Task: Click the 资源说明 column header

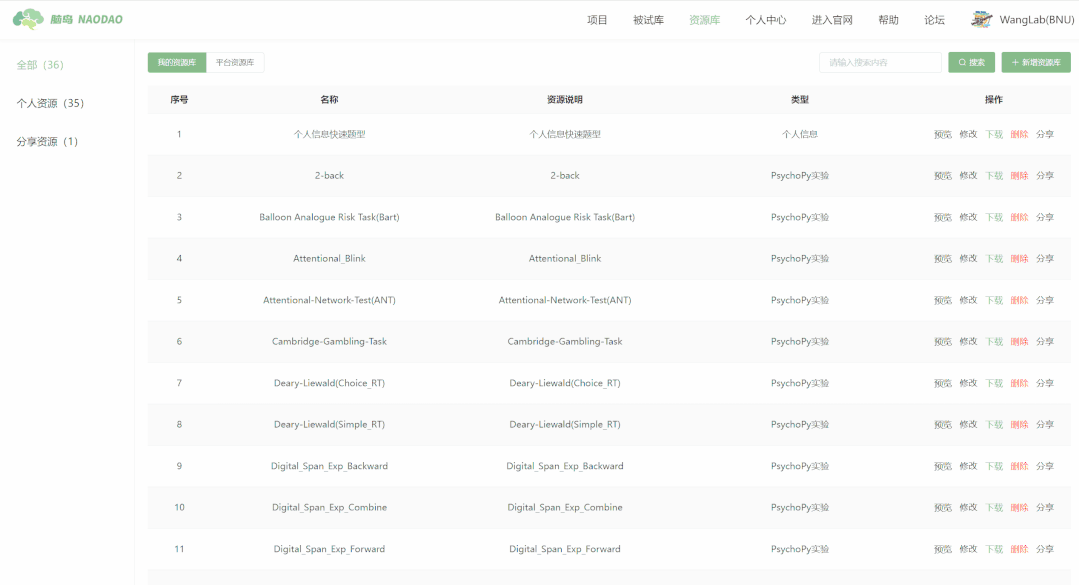Action: 564,100
